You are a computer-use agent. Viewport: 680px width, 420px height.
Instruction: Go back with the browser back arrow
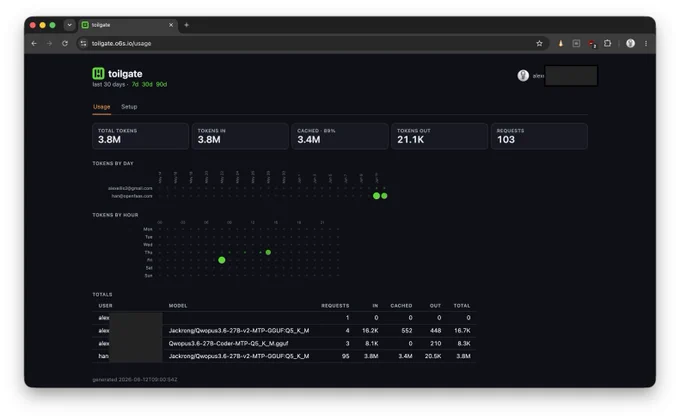click(x=34, y=43)
